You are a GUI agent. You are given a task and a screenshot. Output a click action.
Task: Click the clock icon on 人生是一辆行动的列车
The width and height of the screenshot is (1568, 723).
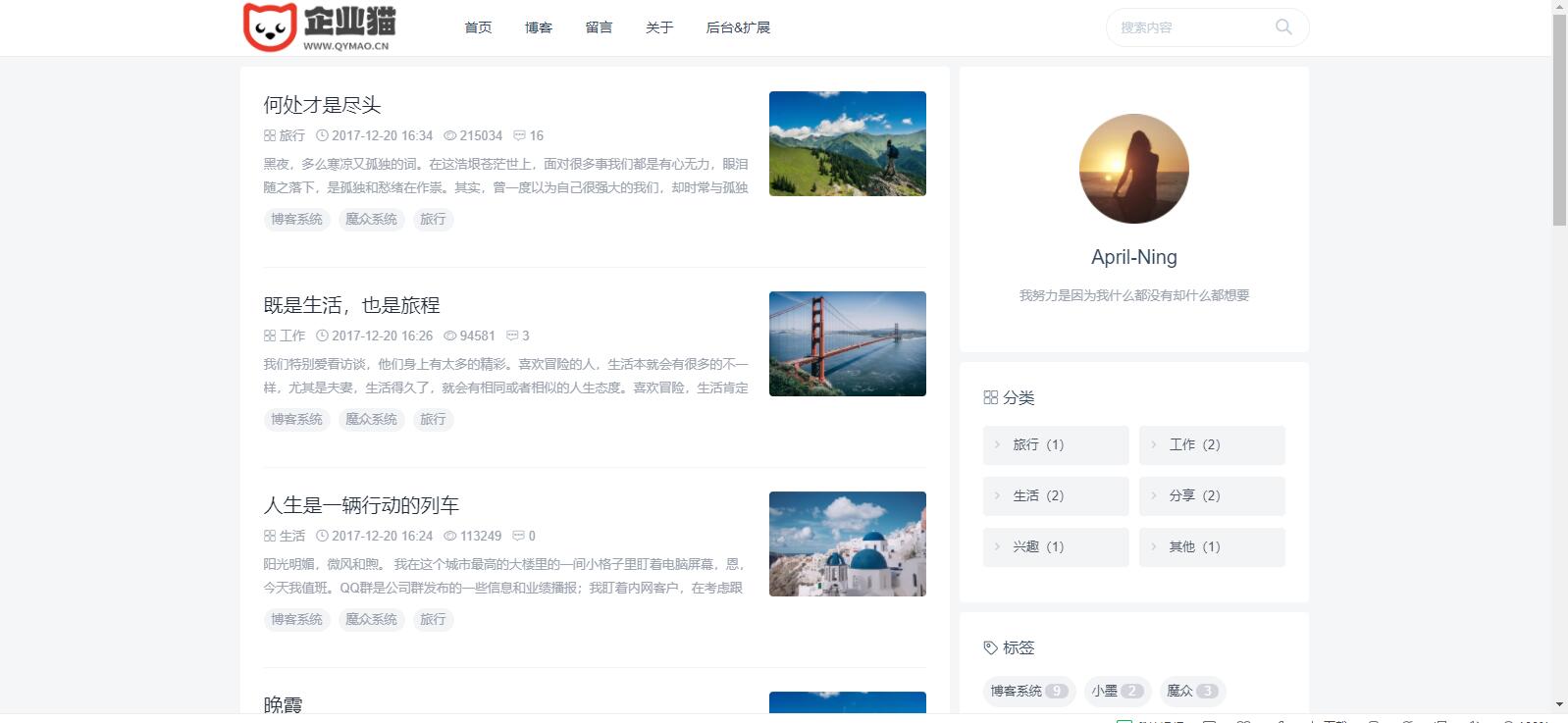coord(322,537)
